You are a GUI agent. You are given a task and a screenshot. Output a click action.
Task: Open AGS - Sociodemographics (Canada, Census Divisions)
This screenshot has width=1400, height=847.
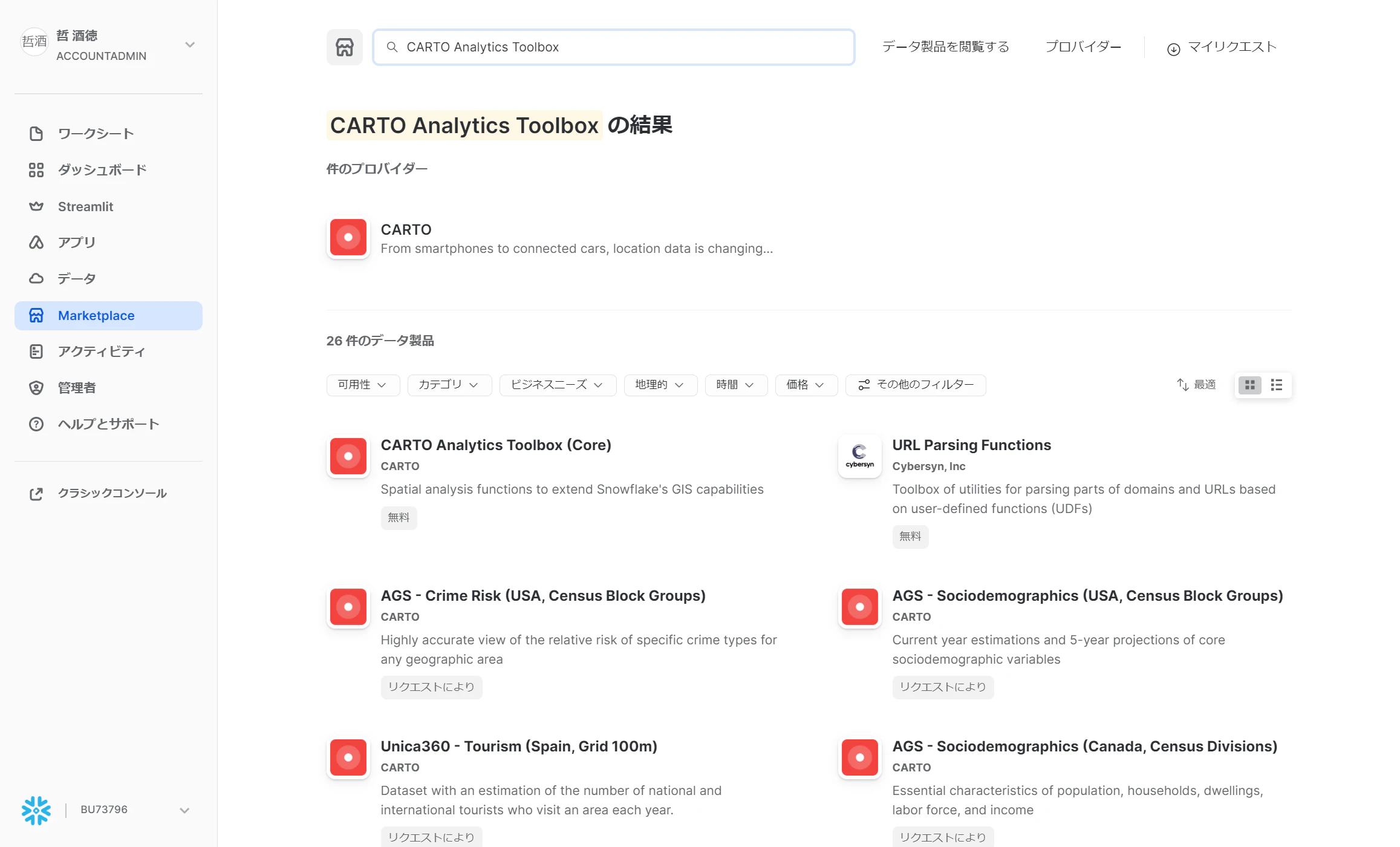coord(1085,747)
